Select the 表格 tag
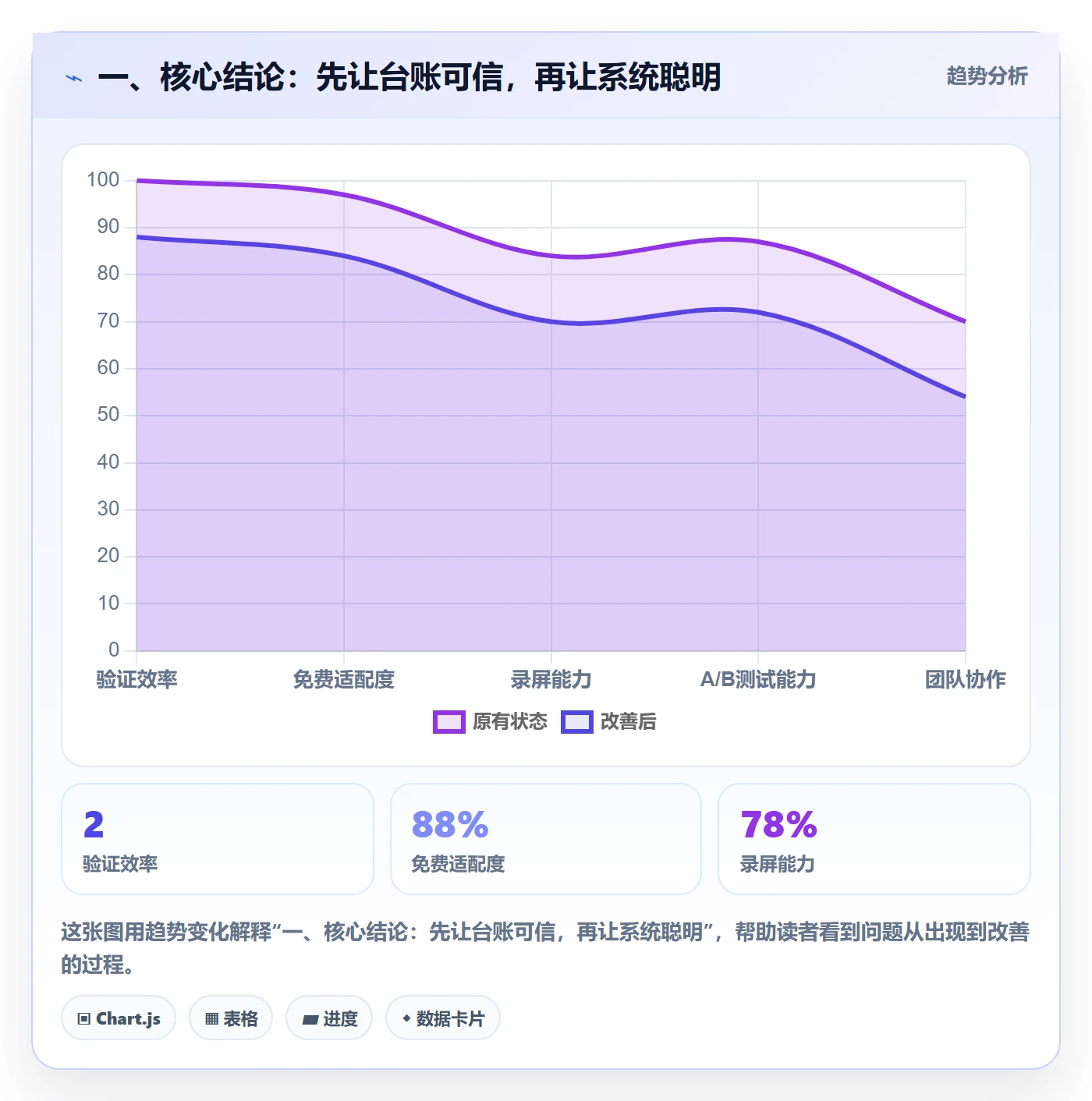This screenshot has height=1101, width=1092. click(231, 1018)
